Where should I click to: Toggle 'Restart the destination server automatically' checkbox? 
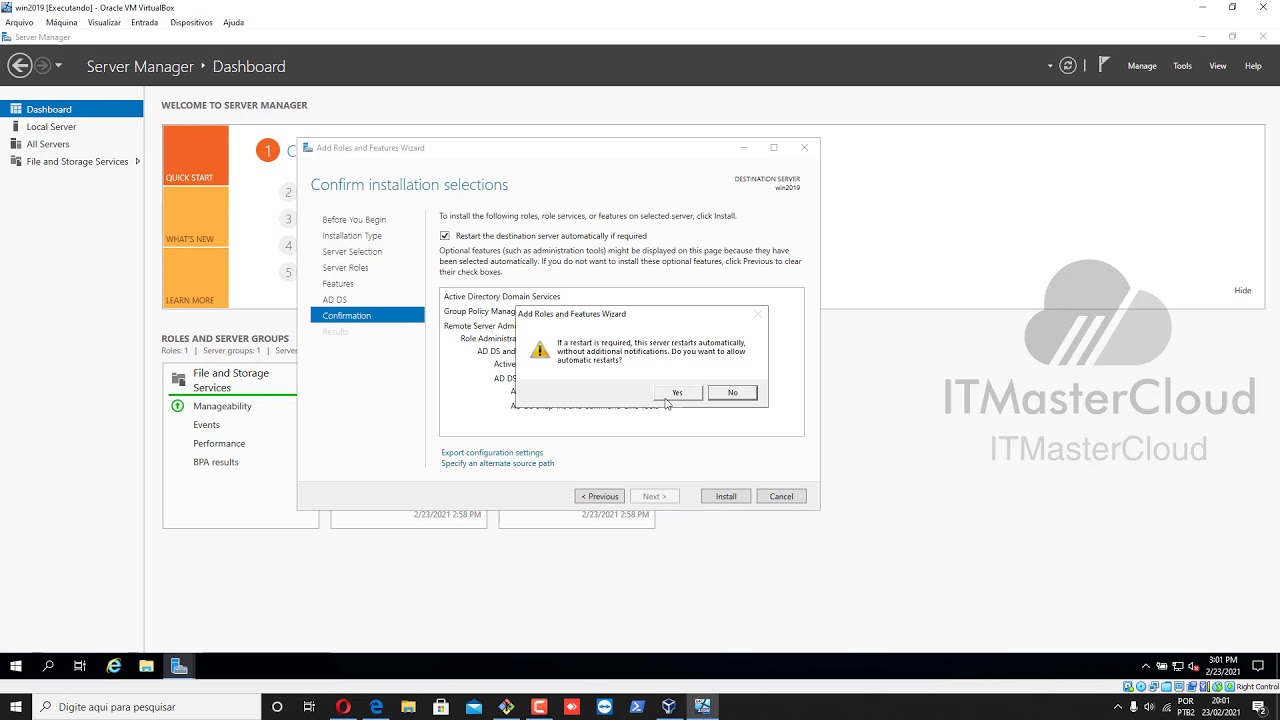pyautogui.click(x=445, y=236)
